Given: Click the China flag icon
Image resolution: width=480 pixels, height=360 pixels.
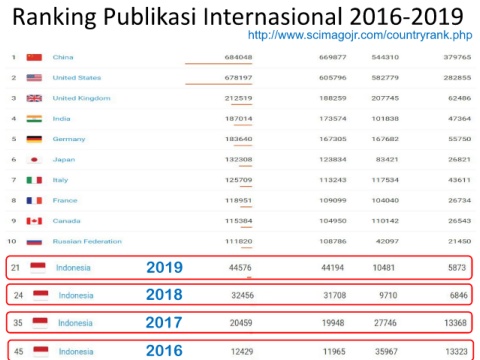Looking at the screenshot, I should tap(34, 57).
